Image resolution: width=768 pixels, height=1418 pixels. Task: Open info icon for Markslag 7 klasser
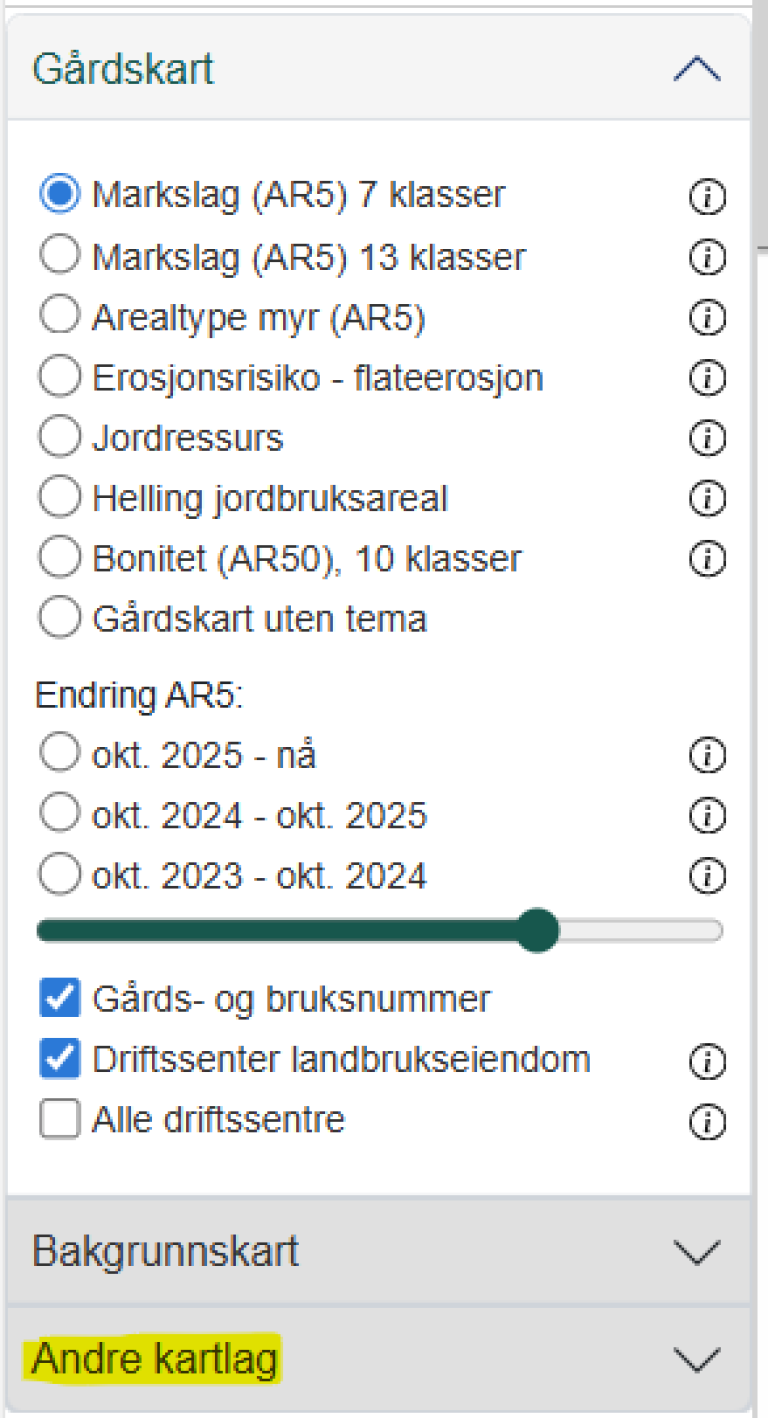(707, 198)
